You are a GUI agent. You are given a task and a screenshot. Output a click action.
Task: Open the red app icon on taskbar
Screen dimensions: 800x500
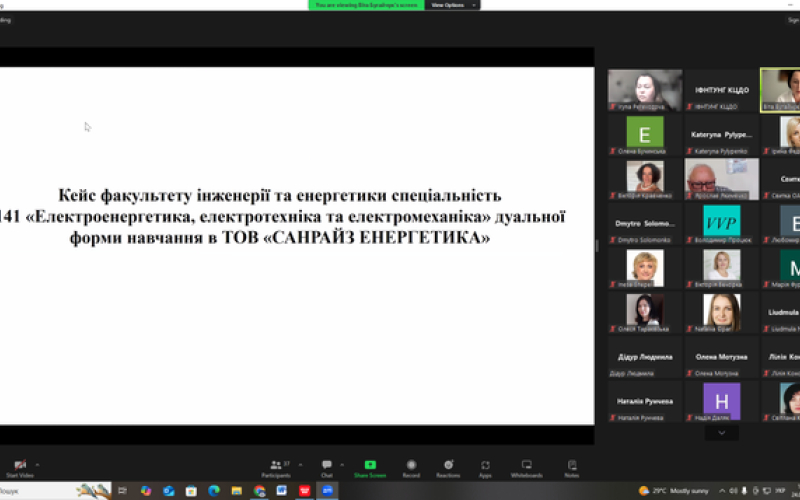pos(305,491)
